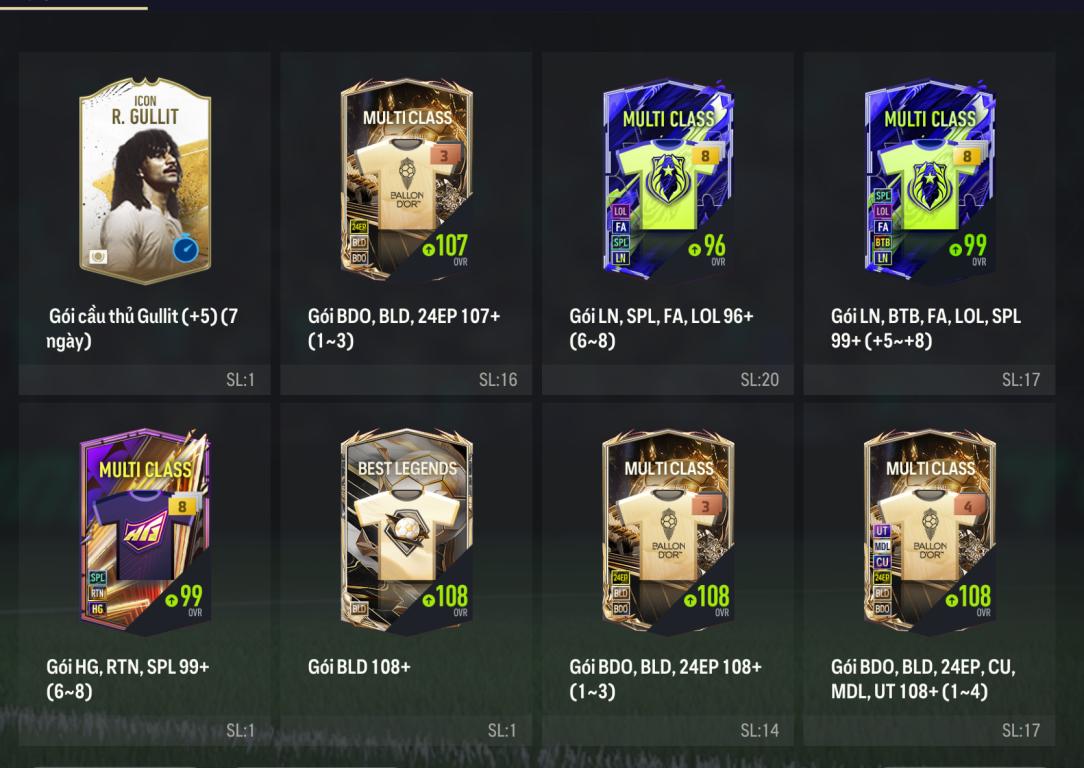Click the SL:14 quantity bar

tap(668, 730)
